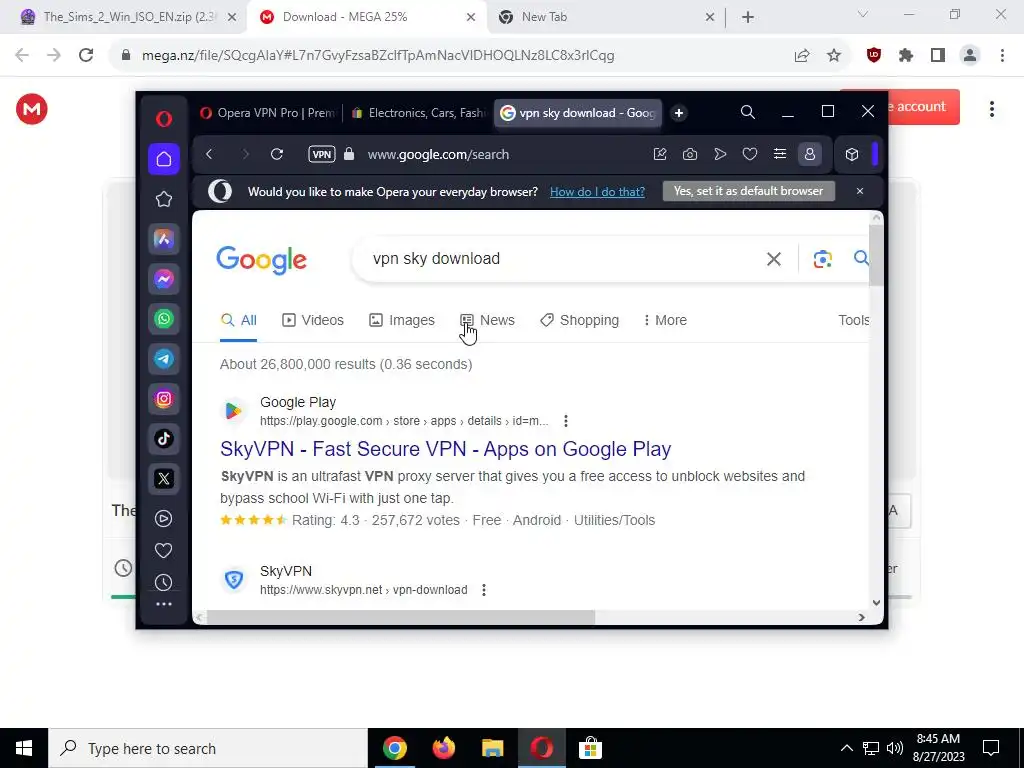Screen dimensions: 1024x768
Task: Click Opera edit page icon in address bar
Action: click(x=660, y=154)
